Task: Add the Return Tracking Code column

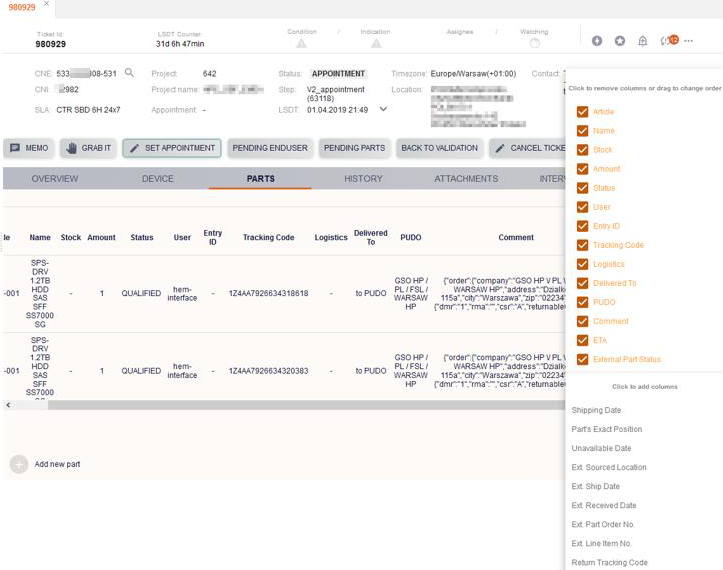Action: pyautogui.click(x=610, y=563)
